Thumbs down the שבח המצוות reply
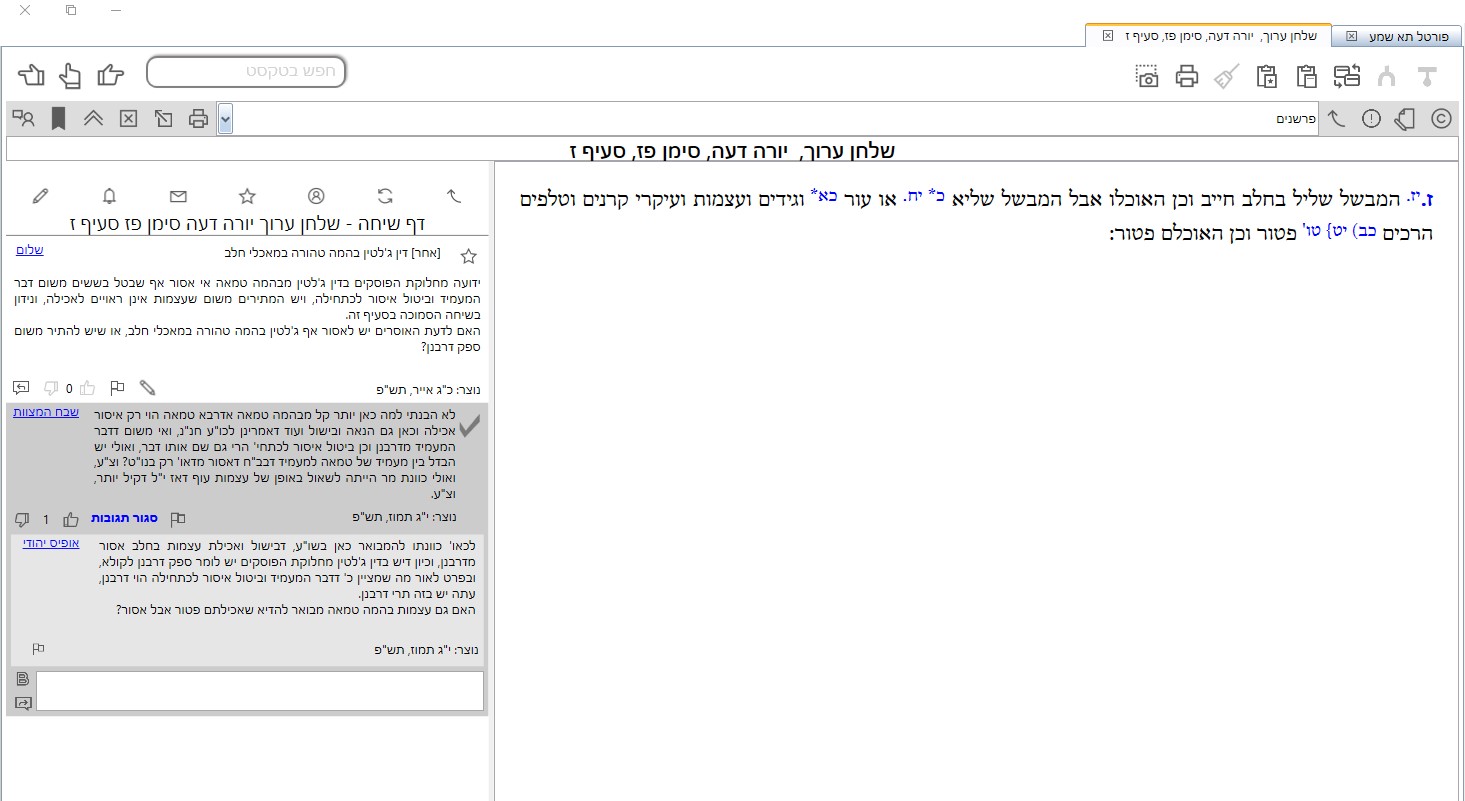 coord(22,519)
